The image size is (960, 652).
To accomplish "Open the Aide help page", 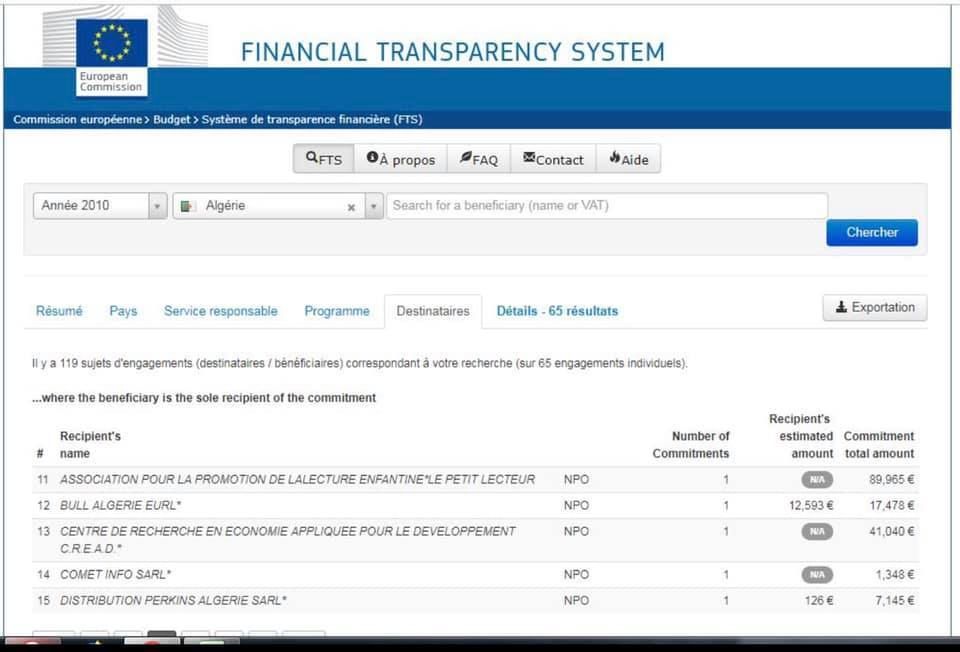I will 628,159.
